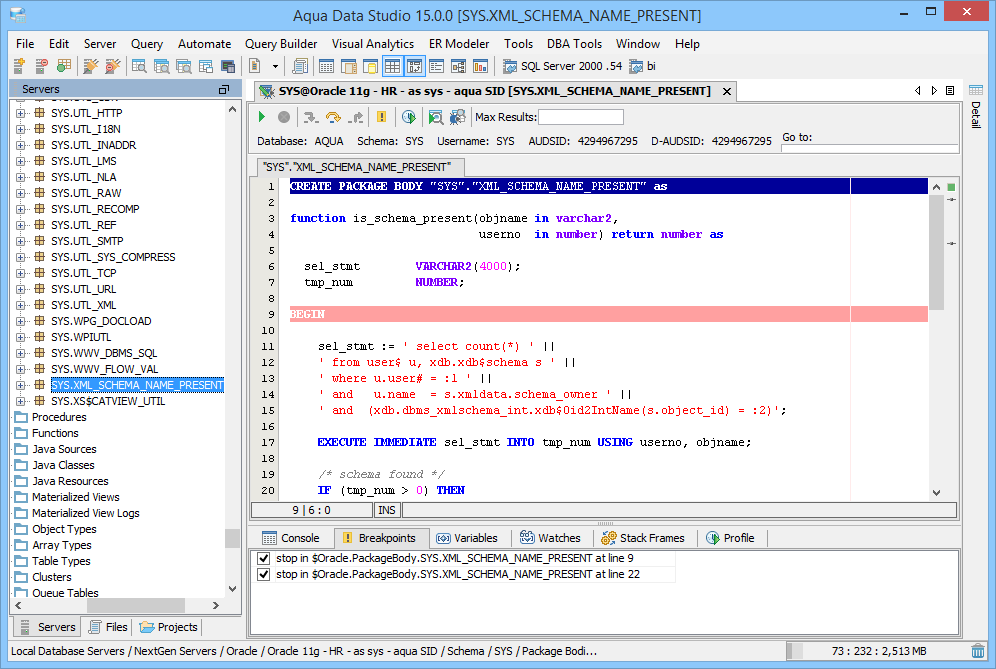The width and height of the screenshot is (996, 669).
Task: Switch to the Stack Frames tab
Action: tap(643, 538)
